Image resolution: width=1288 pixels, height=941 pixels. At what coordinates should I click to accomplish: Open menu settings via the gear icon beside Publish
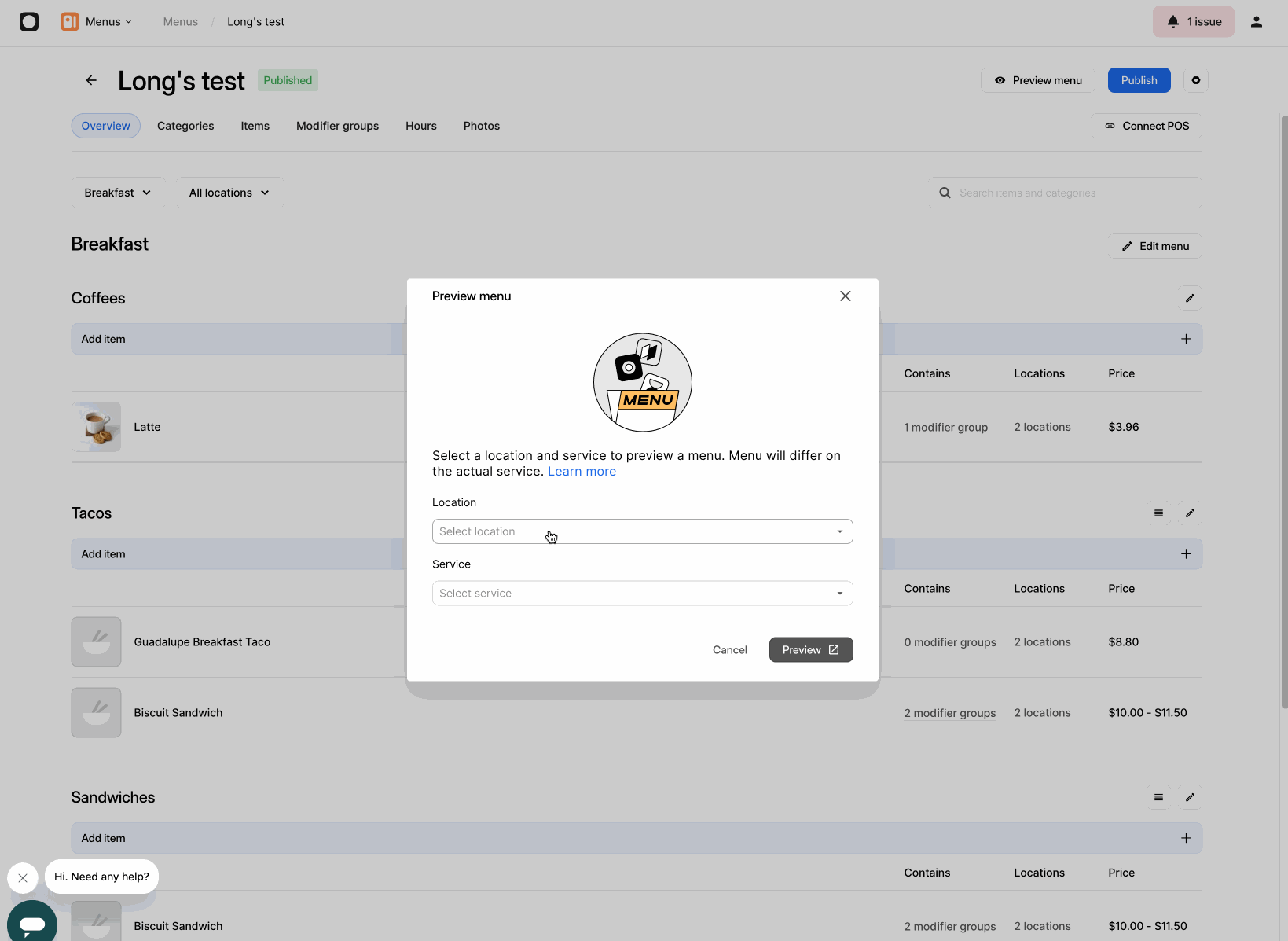pyautogui.click(x=1195, y=79)
